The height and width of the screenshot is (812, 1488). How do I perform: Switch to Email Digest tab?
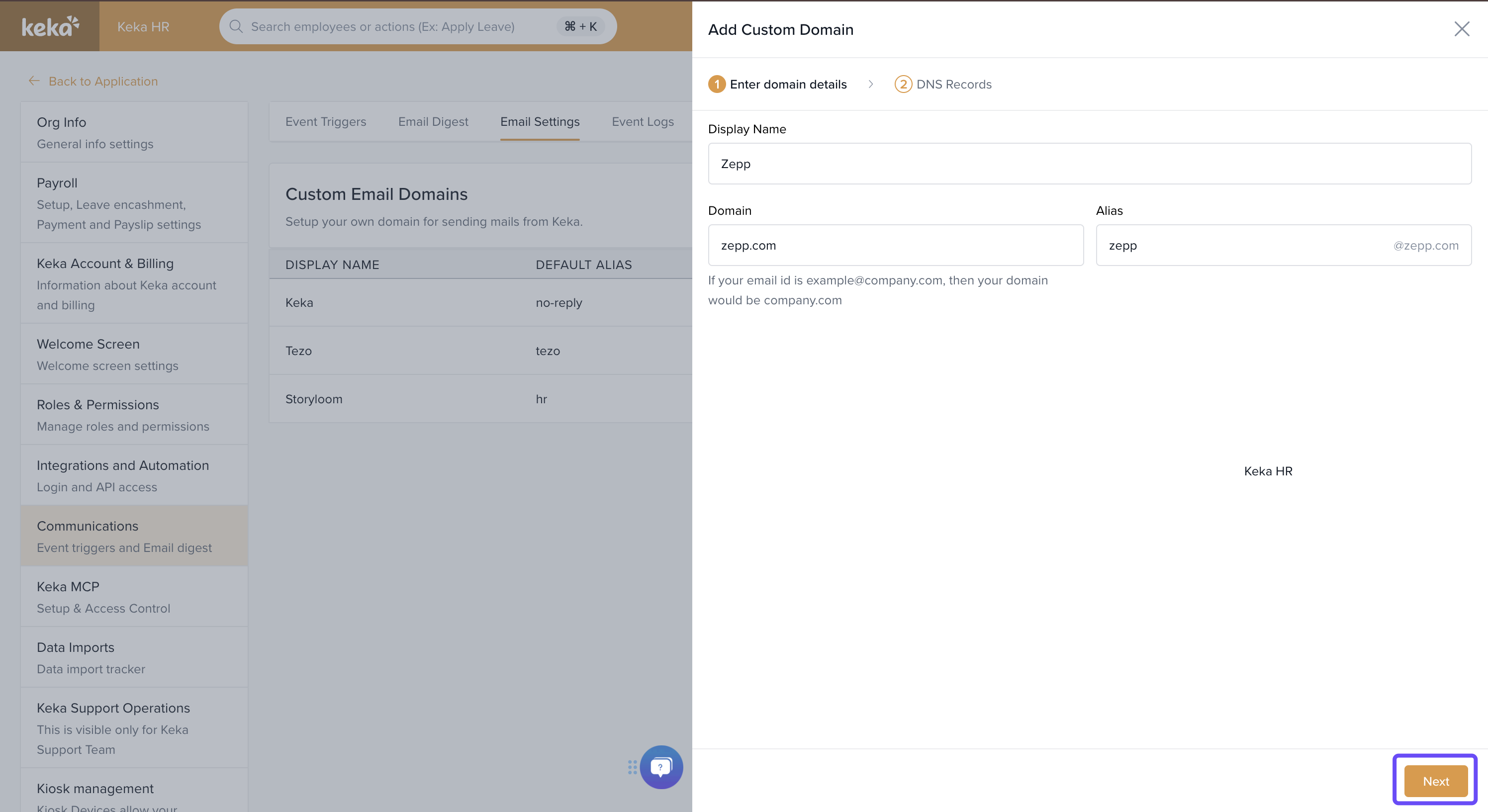(433, 122)
